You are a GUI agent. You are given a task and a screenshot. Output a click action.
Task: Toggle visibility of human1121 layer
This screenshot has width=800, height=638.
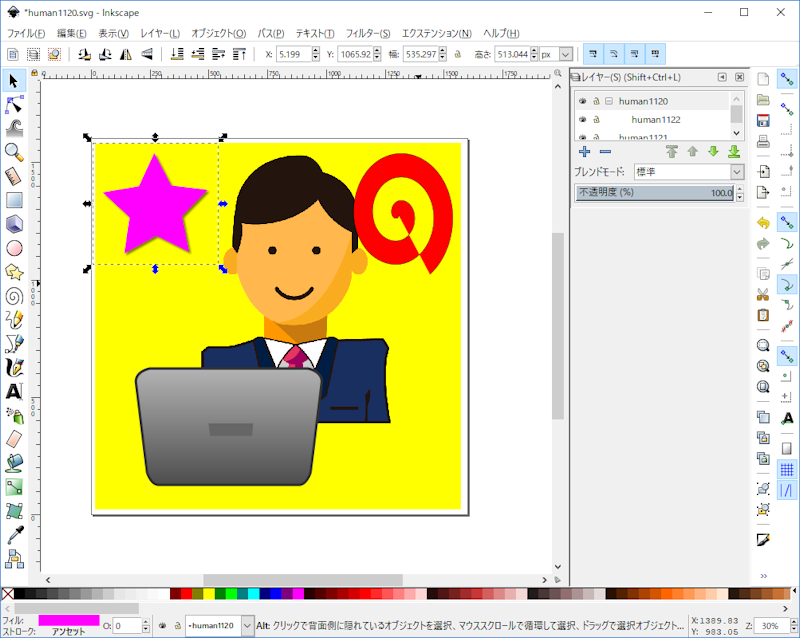pos(583,137)
